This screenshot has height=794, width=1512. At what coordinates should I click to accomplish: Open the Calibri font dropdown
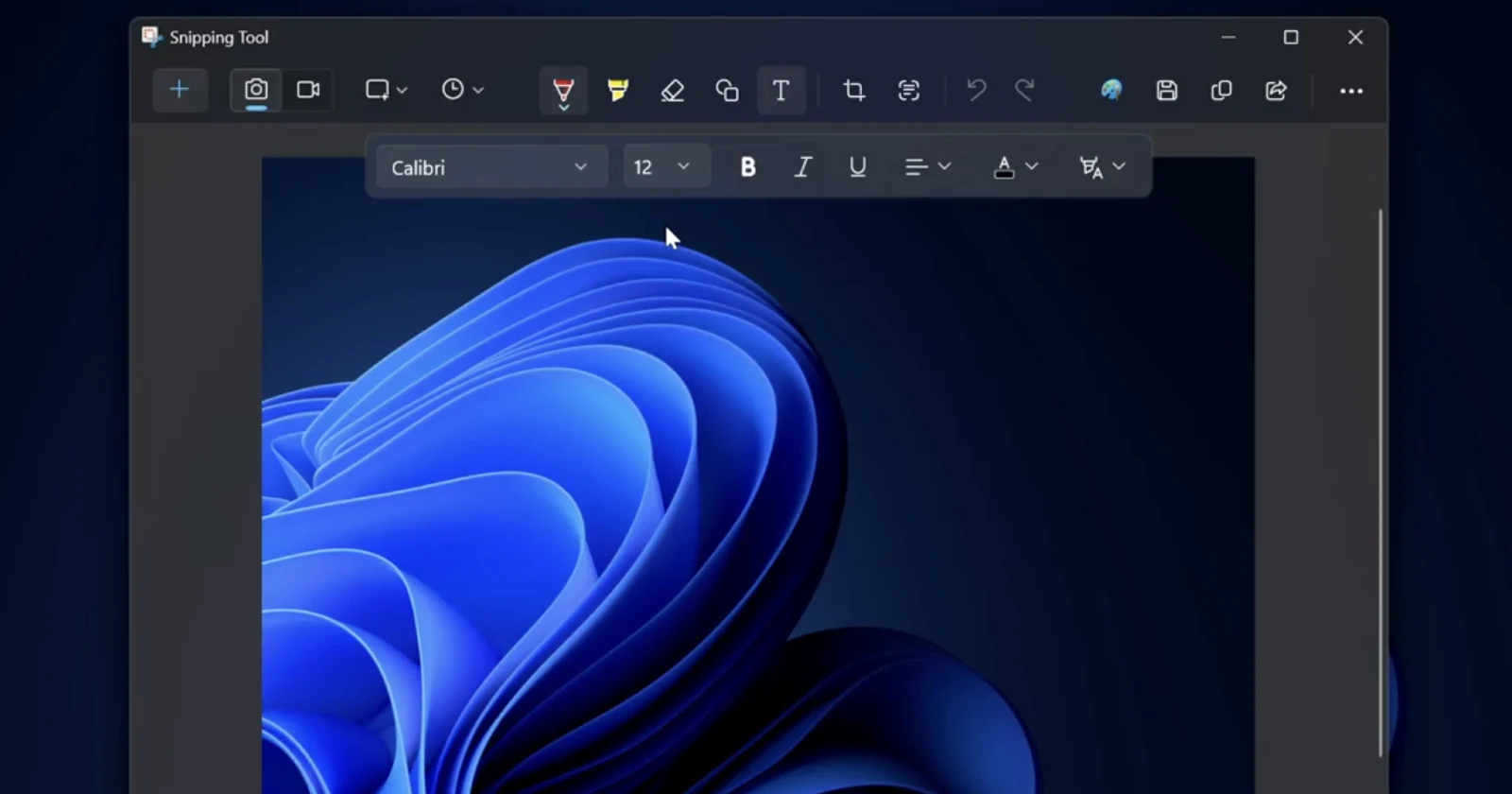[490, 167]
